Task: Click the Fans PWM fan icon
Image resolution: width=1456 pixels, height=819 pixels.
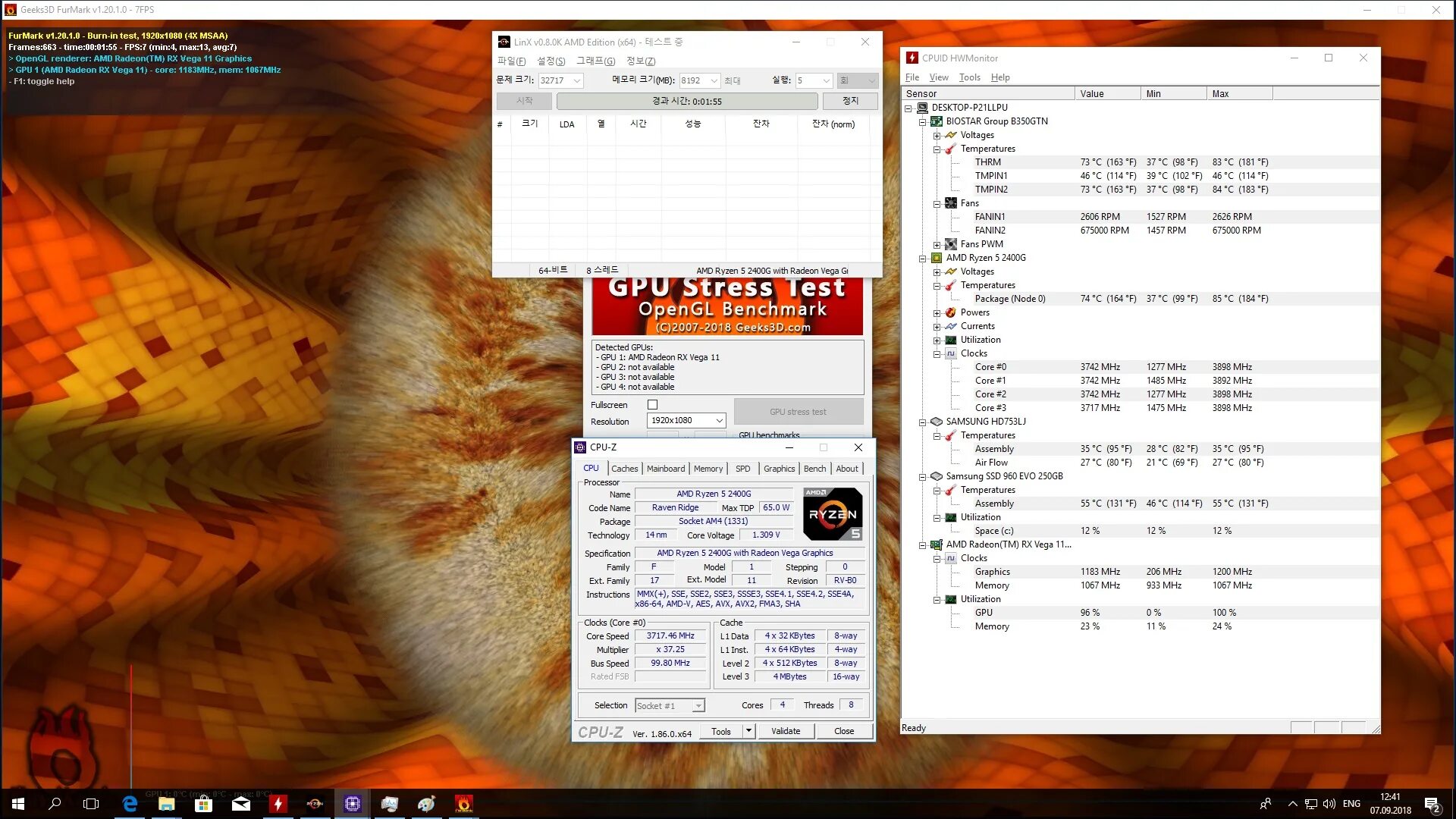Action: (x=951, y=244)
